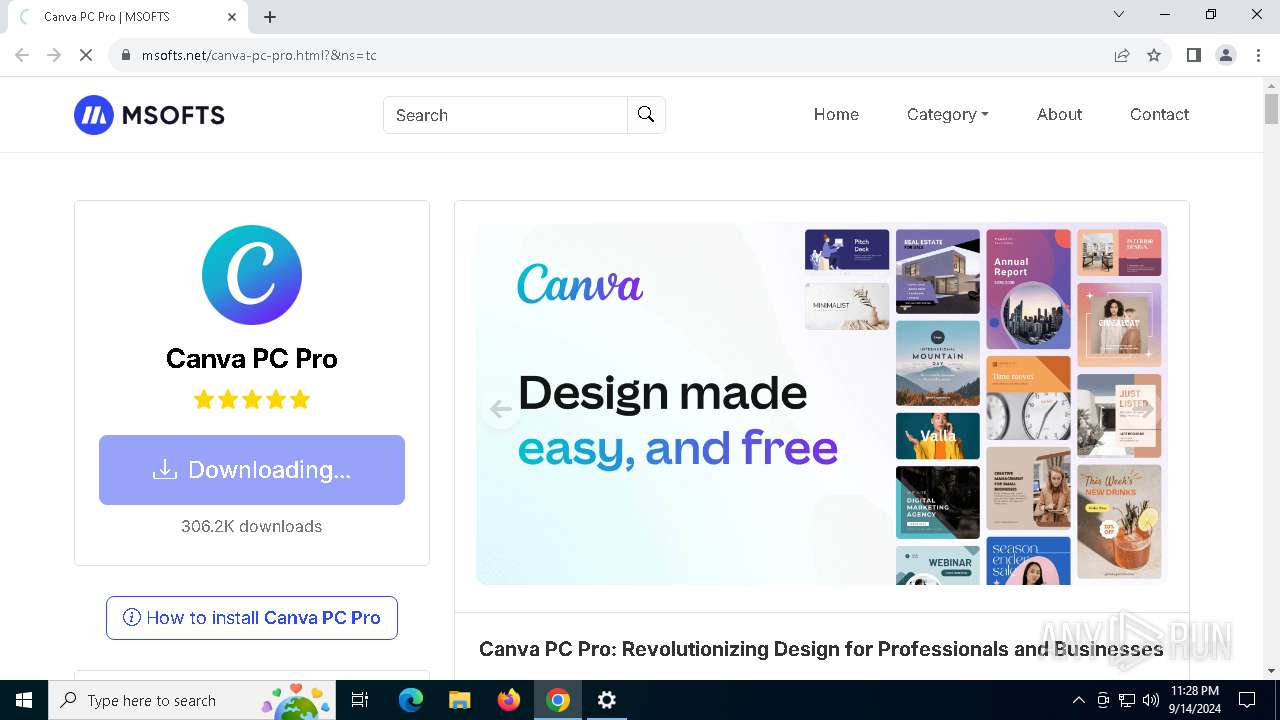Bookmark this page with star icon

point(1154,55)
